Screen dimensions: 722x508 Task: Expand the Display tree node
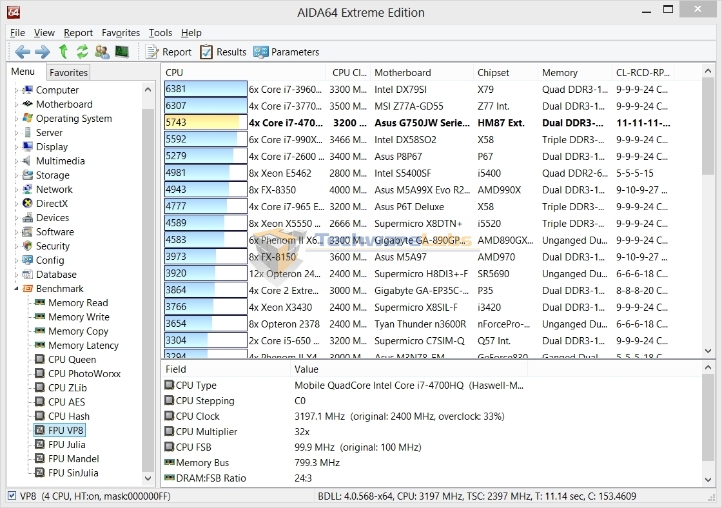pos(17,147)
